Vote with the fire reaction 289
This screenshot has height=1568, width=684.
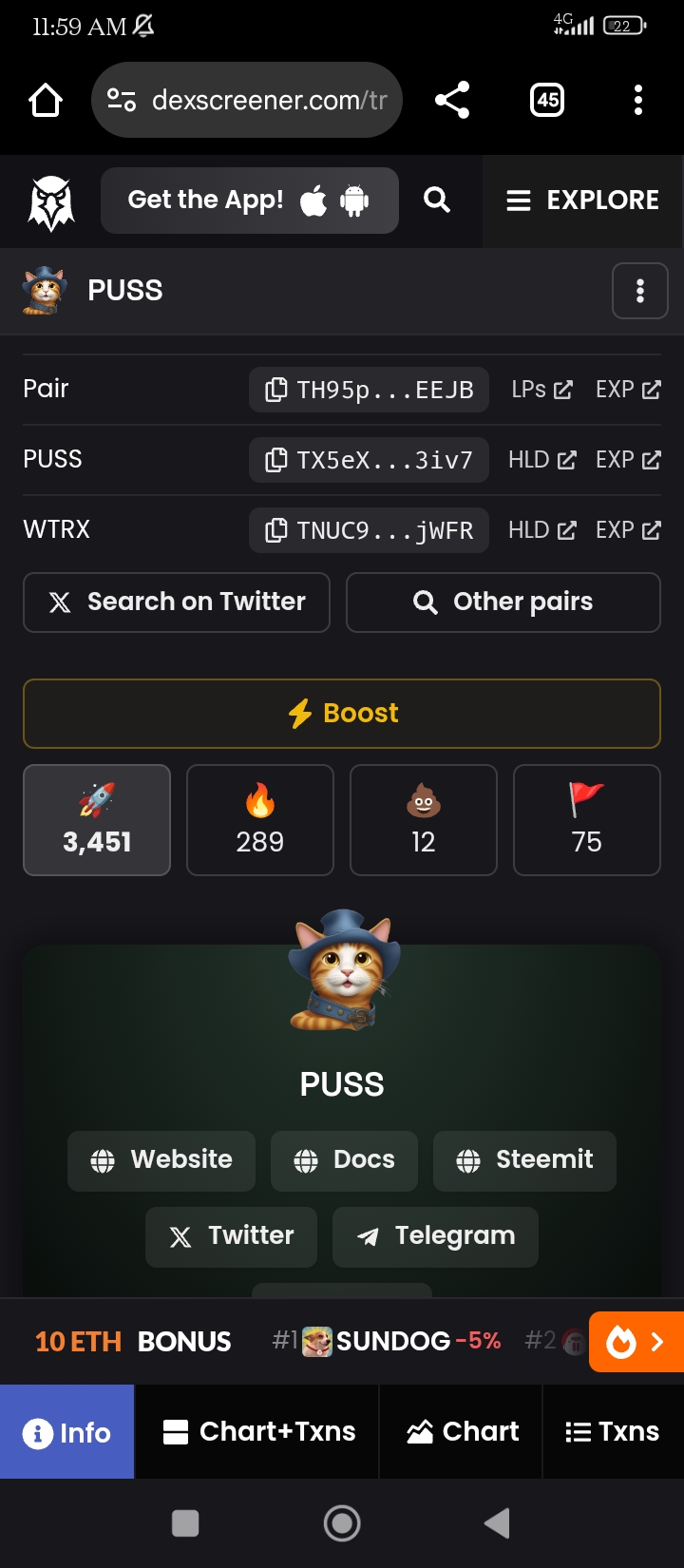[x=260, y=820]
